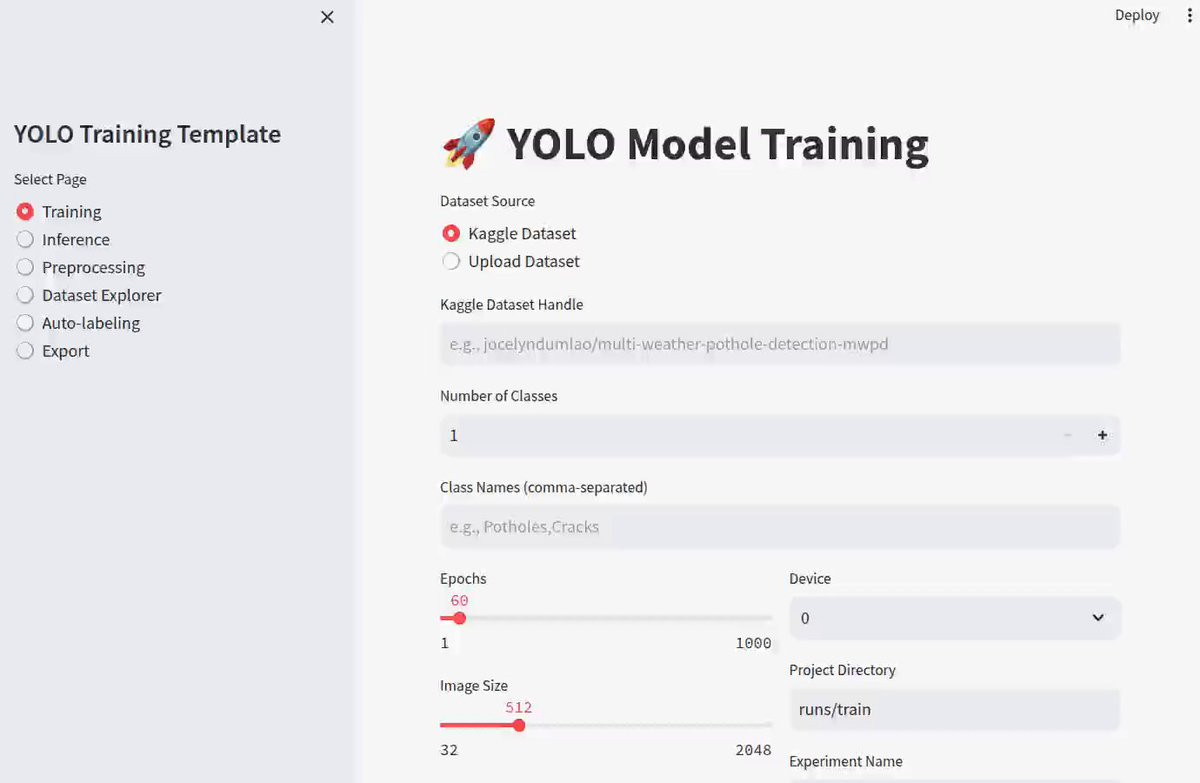Choose Kaggle Dataset as source

451,234
